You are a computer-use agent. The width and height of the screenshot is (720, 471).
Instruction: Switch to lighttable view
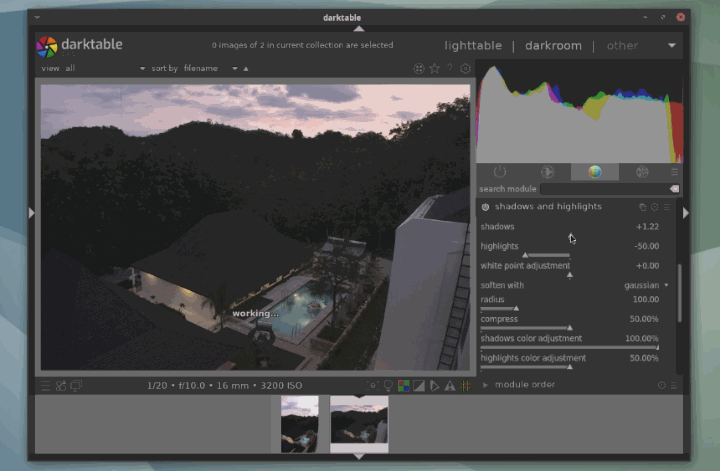click(x=473, y=45)
